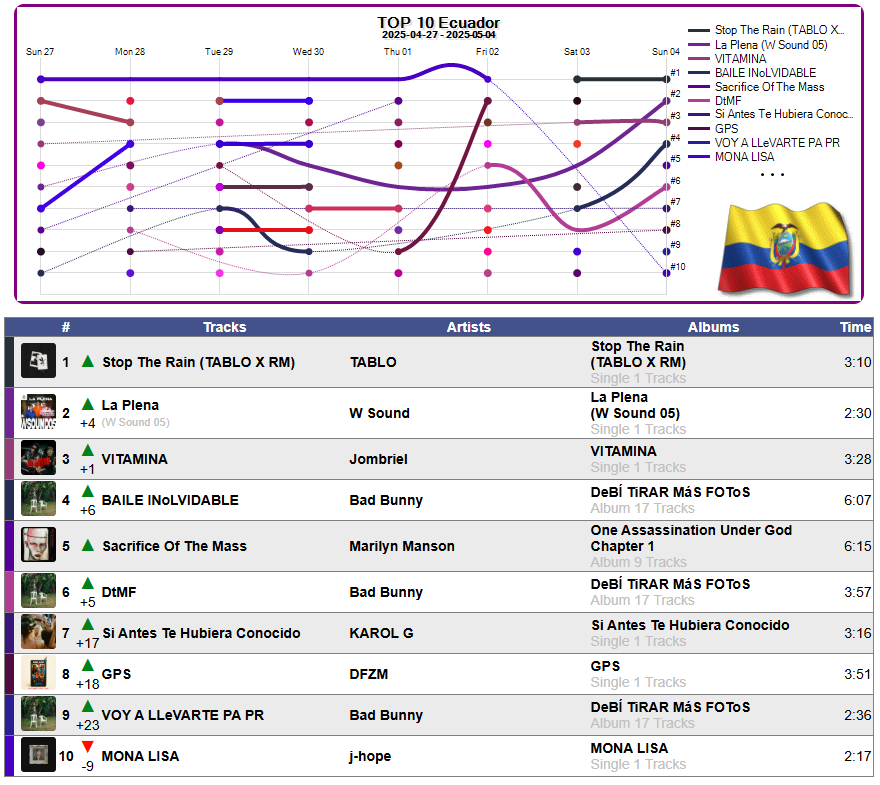Image resolution: width=880 pixels, height=785 pixels.
Task: Click the green up arrow beside DtMF
Action: coord(88,584)
